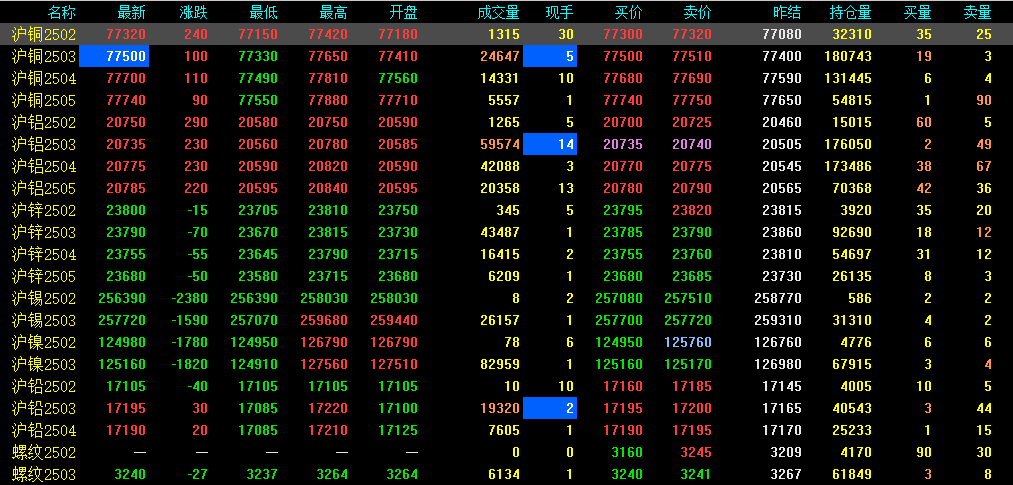
Task: Select contract 沪铜2503
Action: pos(44,56)
